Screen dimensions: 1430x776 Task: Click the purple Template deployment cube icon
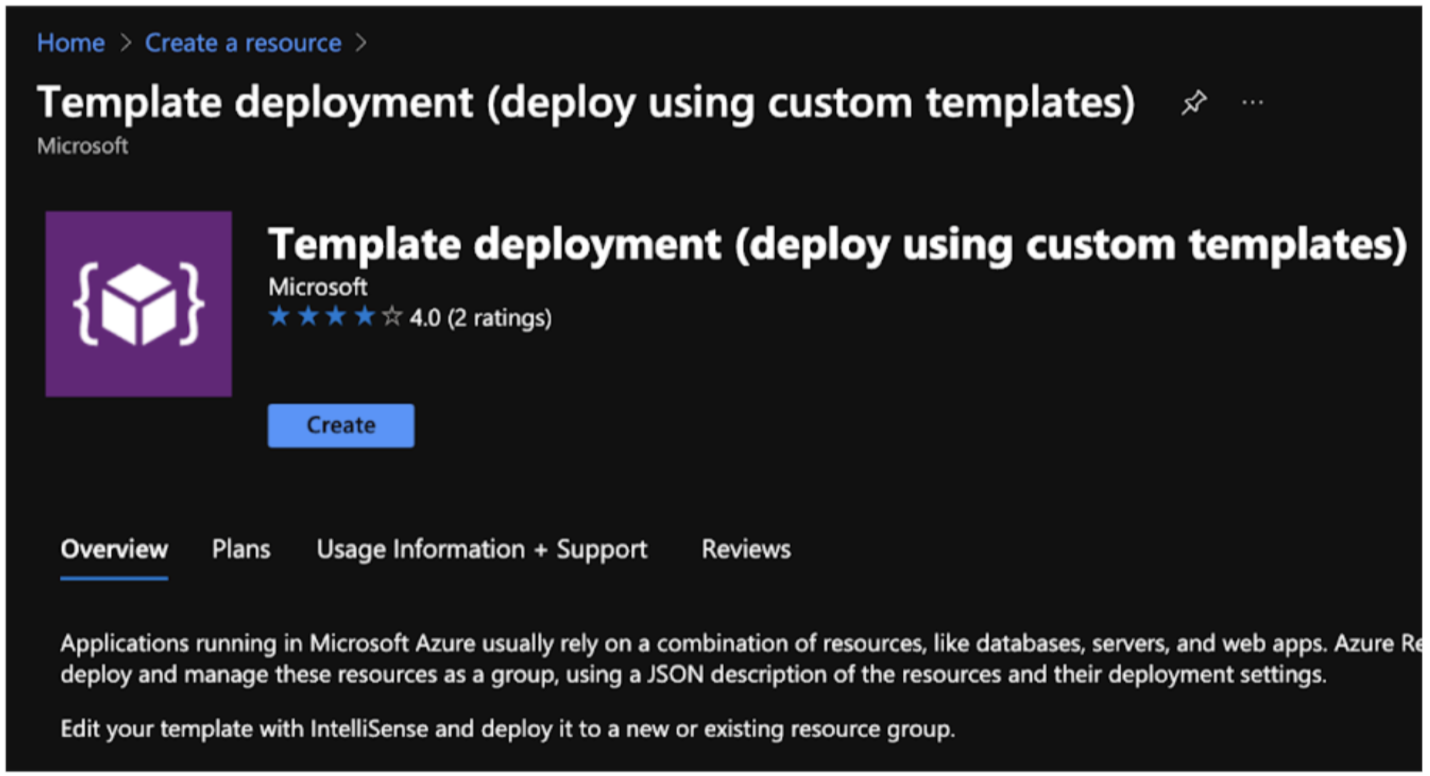pos(139,304)
